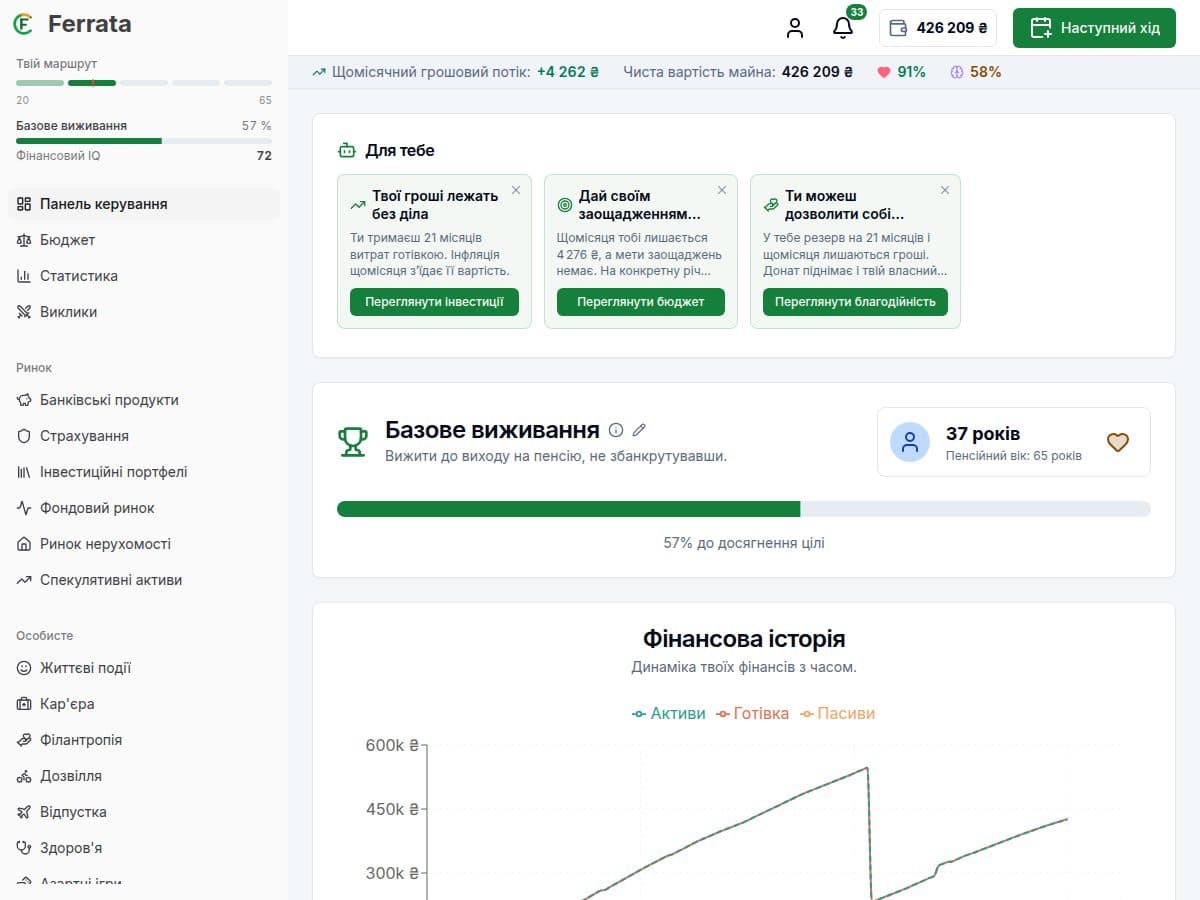Click Переглянути бюджет button
1200x900 pixels.
tap(641, 302)
